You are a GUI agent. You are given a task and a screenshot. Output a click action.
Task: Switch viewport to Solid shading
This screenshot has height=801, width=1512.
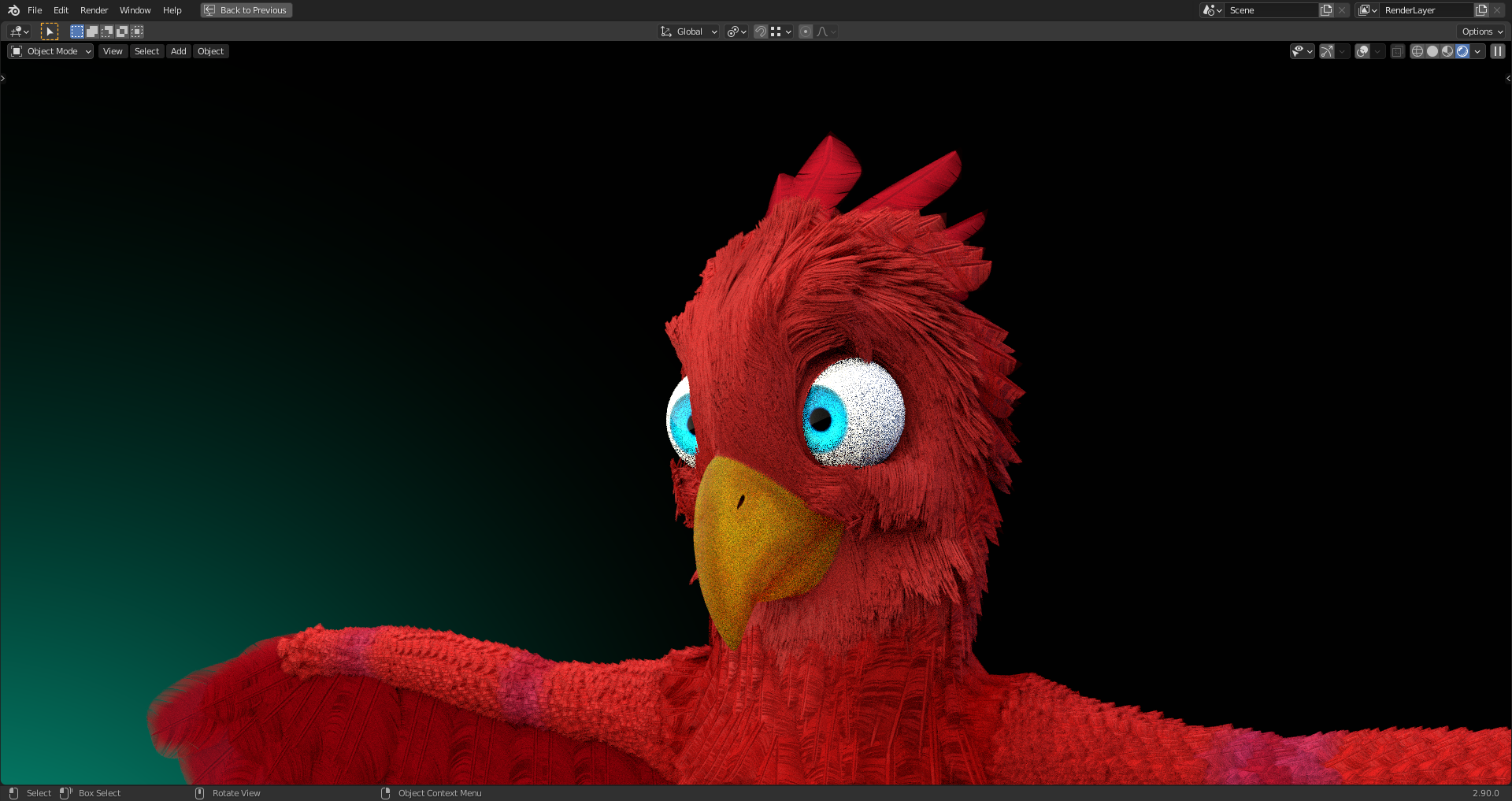[x=1432, y=50]
